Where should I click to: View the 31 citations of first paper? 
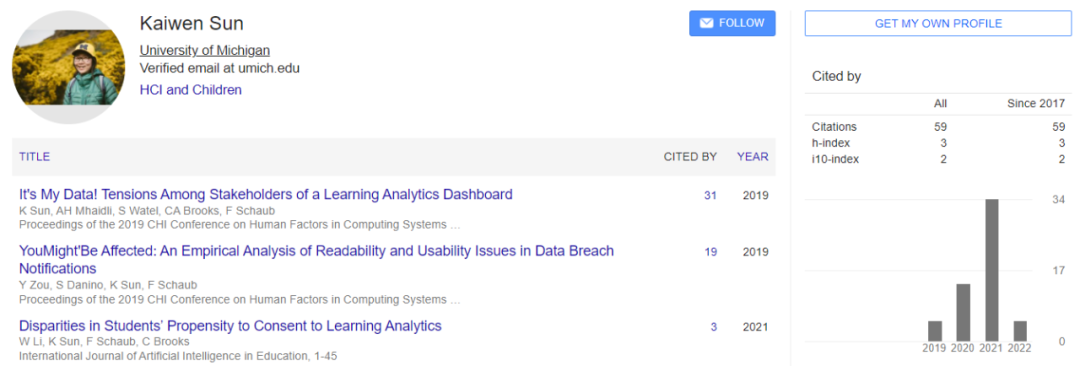click(x=710, y=196)
